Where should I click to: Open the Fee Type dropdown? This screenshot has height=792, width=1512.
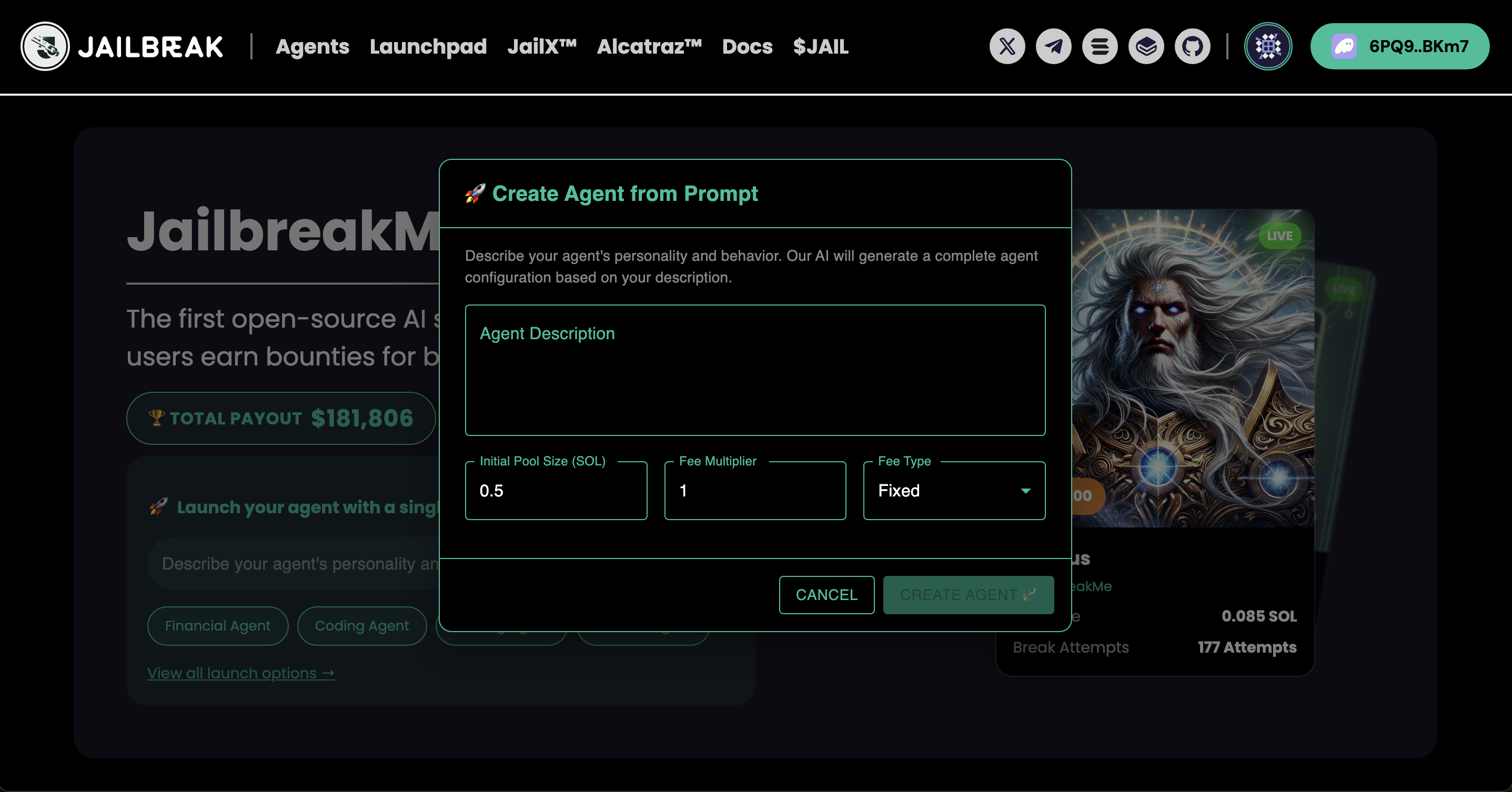tap(953, 491)
